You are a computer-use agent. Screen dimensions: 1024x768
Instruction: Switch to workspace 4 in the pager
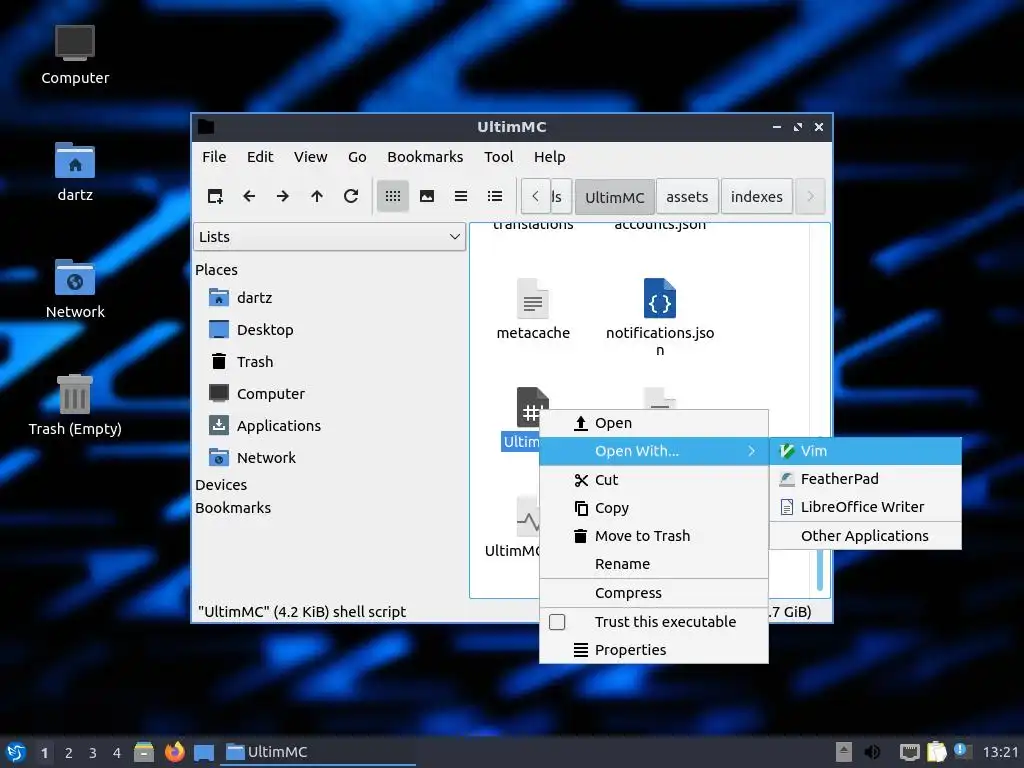[x=117, y=753]
